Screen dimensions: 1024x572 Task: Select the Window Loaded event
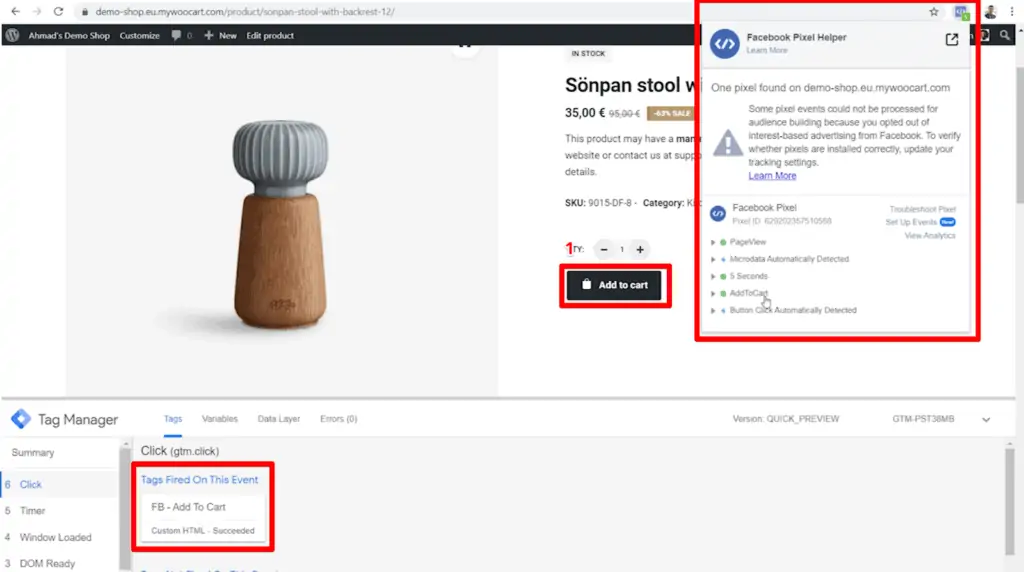(56, 537)
